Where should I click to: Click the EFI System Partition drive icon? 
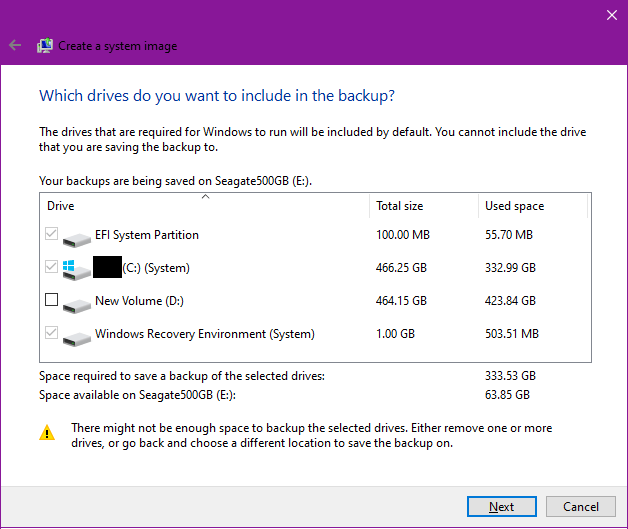(76, 238)
